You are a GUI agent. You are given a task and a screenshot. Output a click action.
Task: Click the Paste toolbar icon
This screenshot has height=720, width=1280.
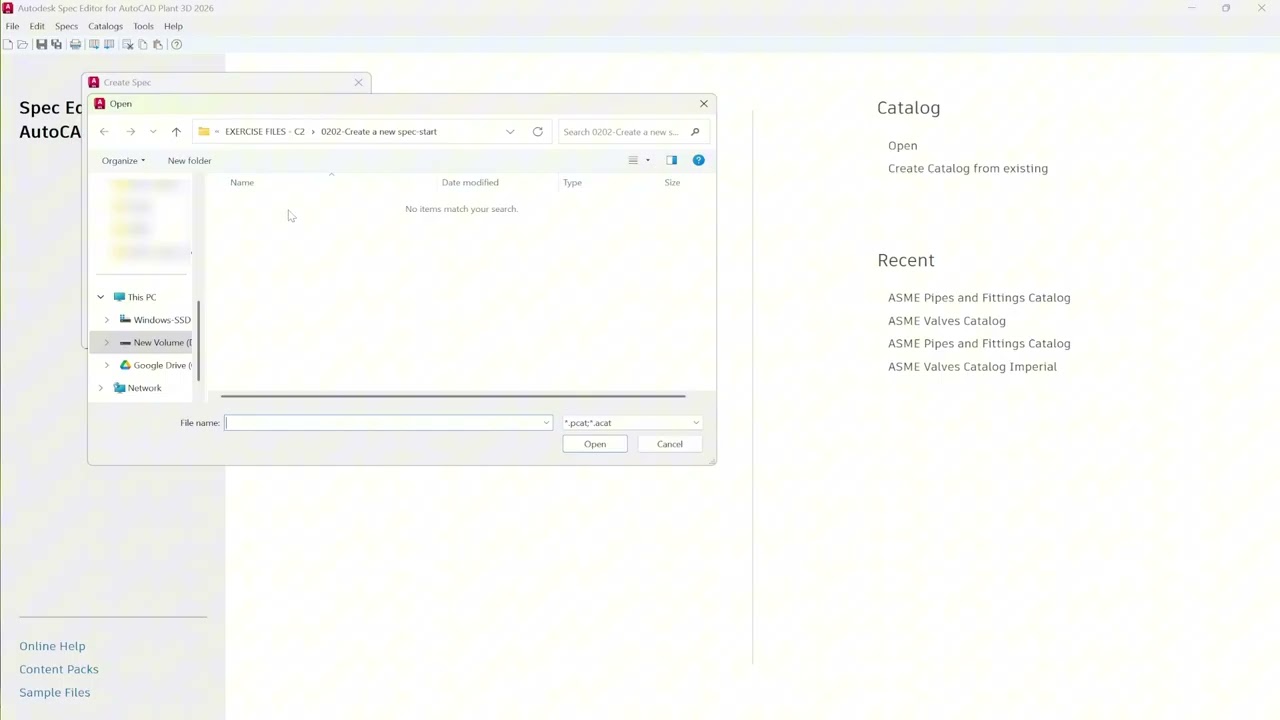pyautogui.click(x=158, y=44)
